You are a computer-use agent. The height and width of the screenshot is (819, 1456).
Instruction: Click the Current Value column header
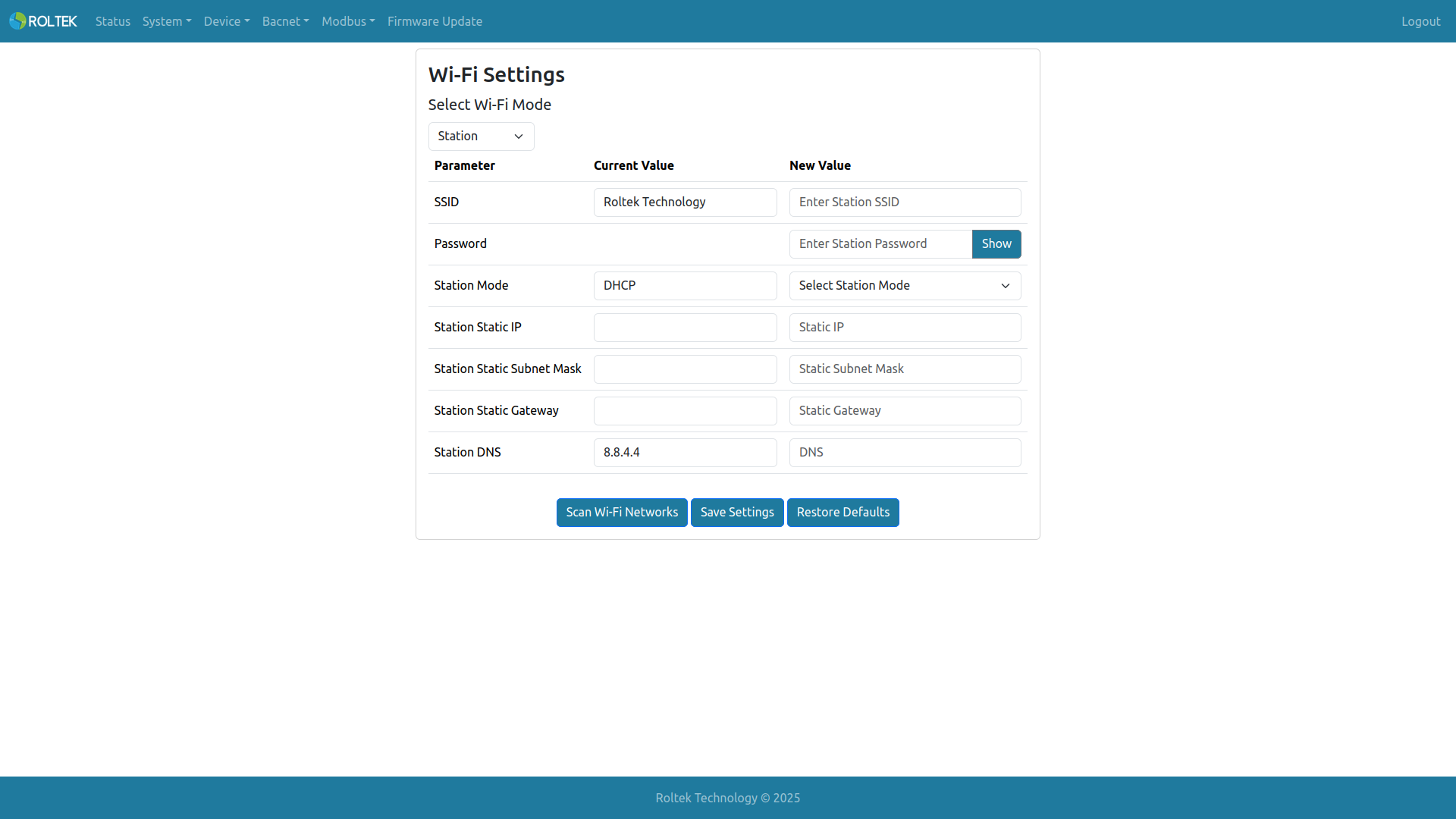pos(633,166)
